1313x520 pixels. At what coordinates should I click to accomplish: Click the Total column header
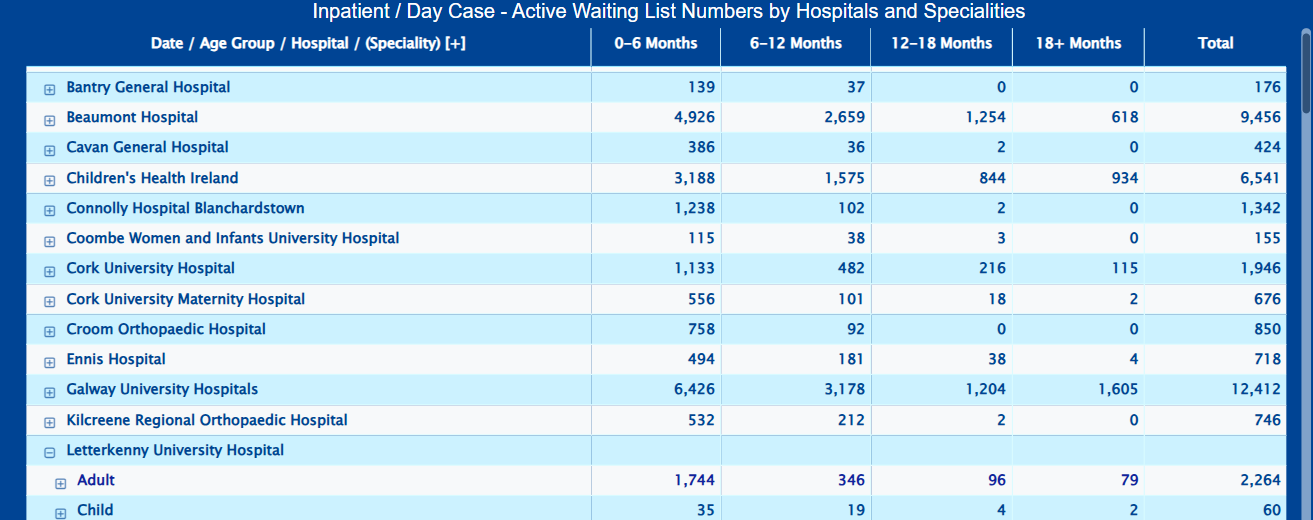tap(1215, 43)
